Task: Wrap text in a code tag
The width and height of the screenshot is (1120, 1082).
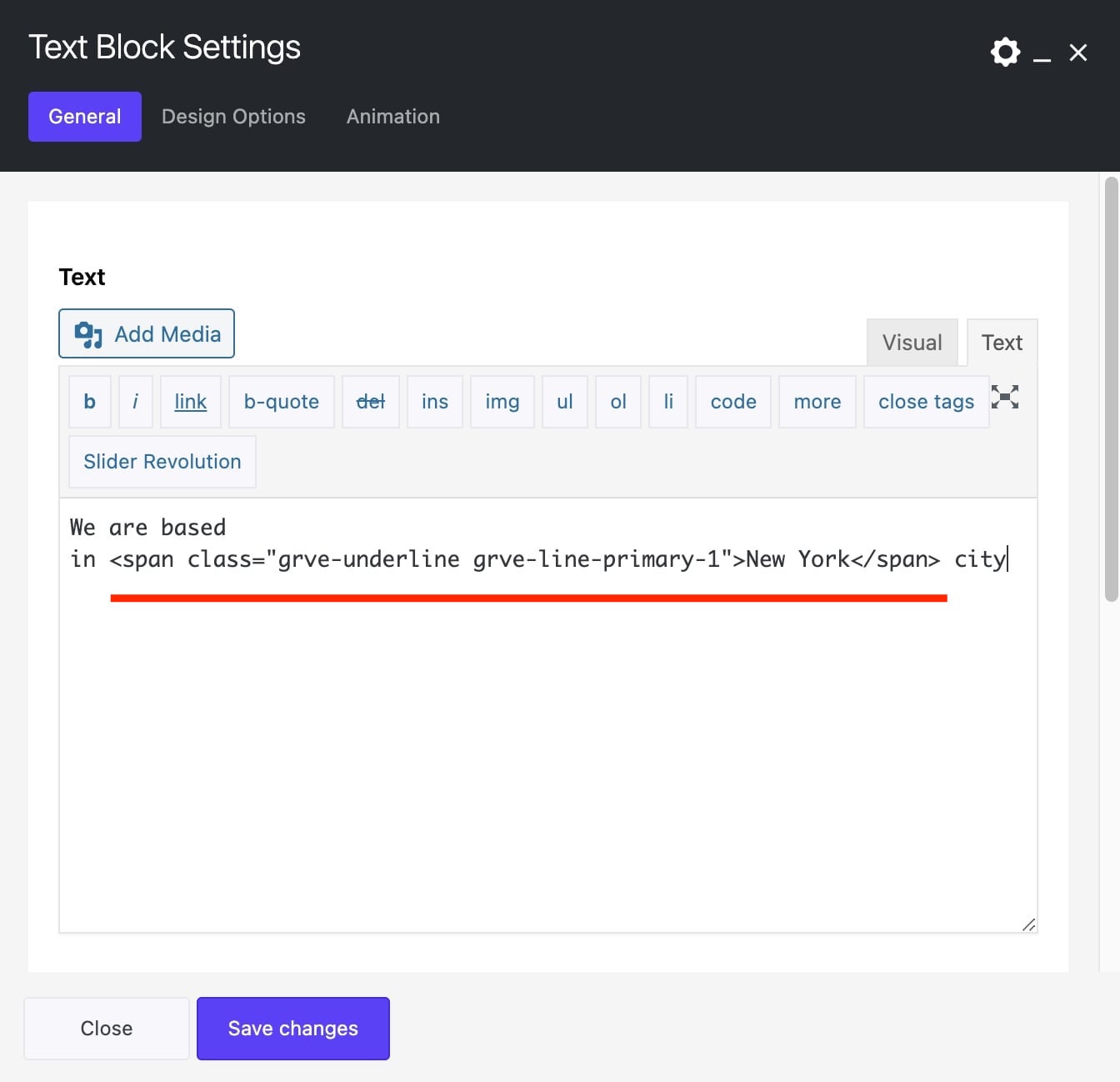Action: coord(732,401)
